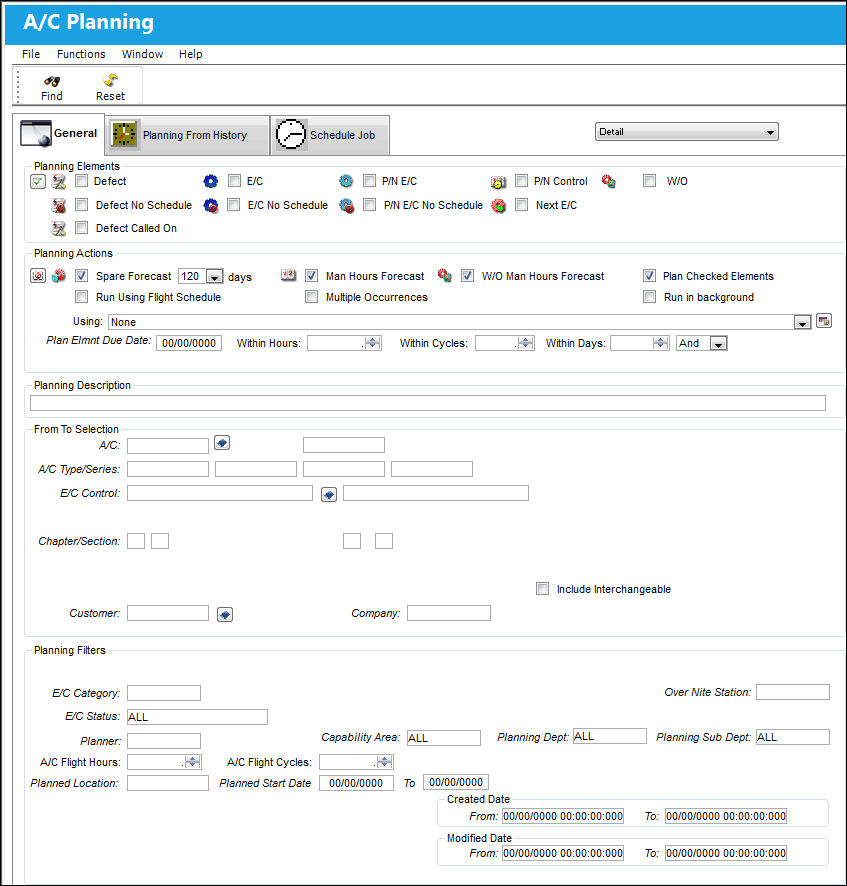Switch to Planning From History tab
Image resolution: width=847 pixels, height=886 pixels.
188,135
